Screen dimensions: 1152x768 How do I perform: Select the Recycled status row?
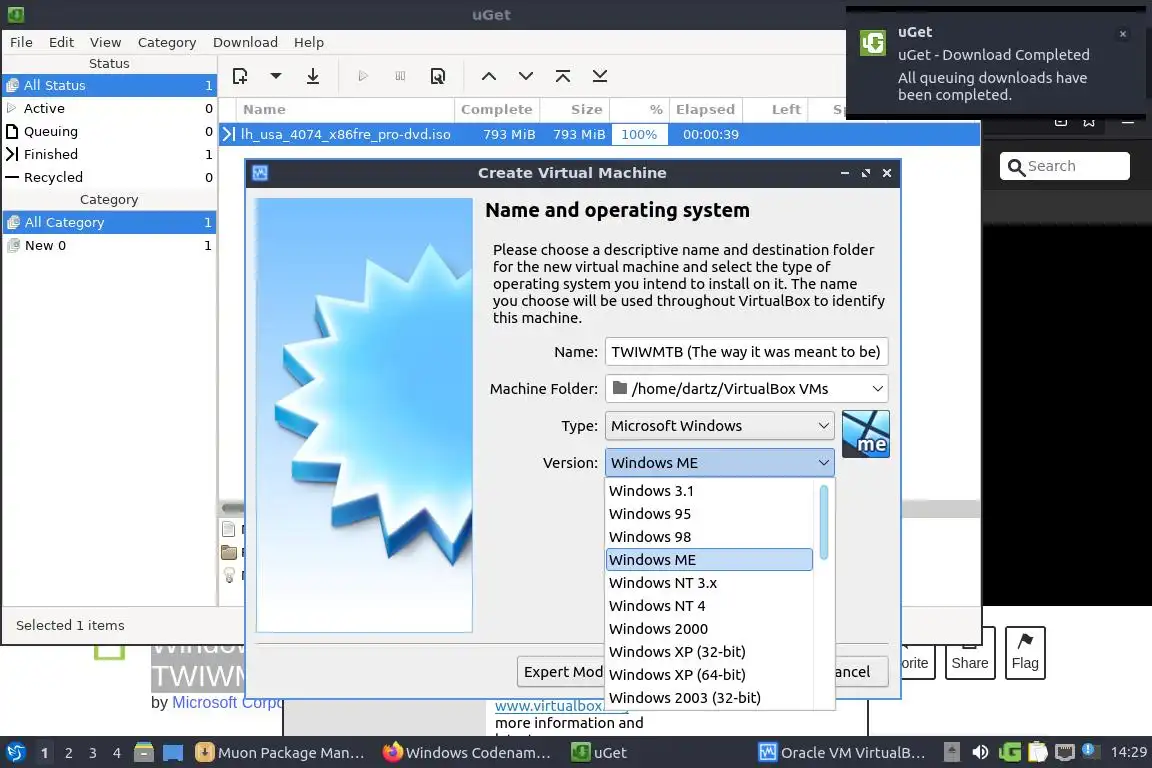(109, 177)
